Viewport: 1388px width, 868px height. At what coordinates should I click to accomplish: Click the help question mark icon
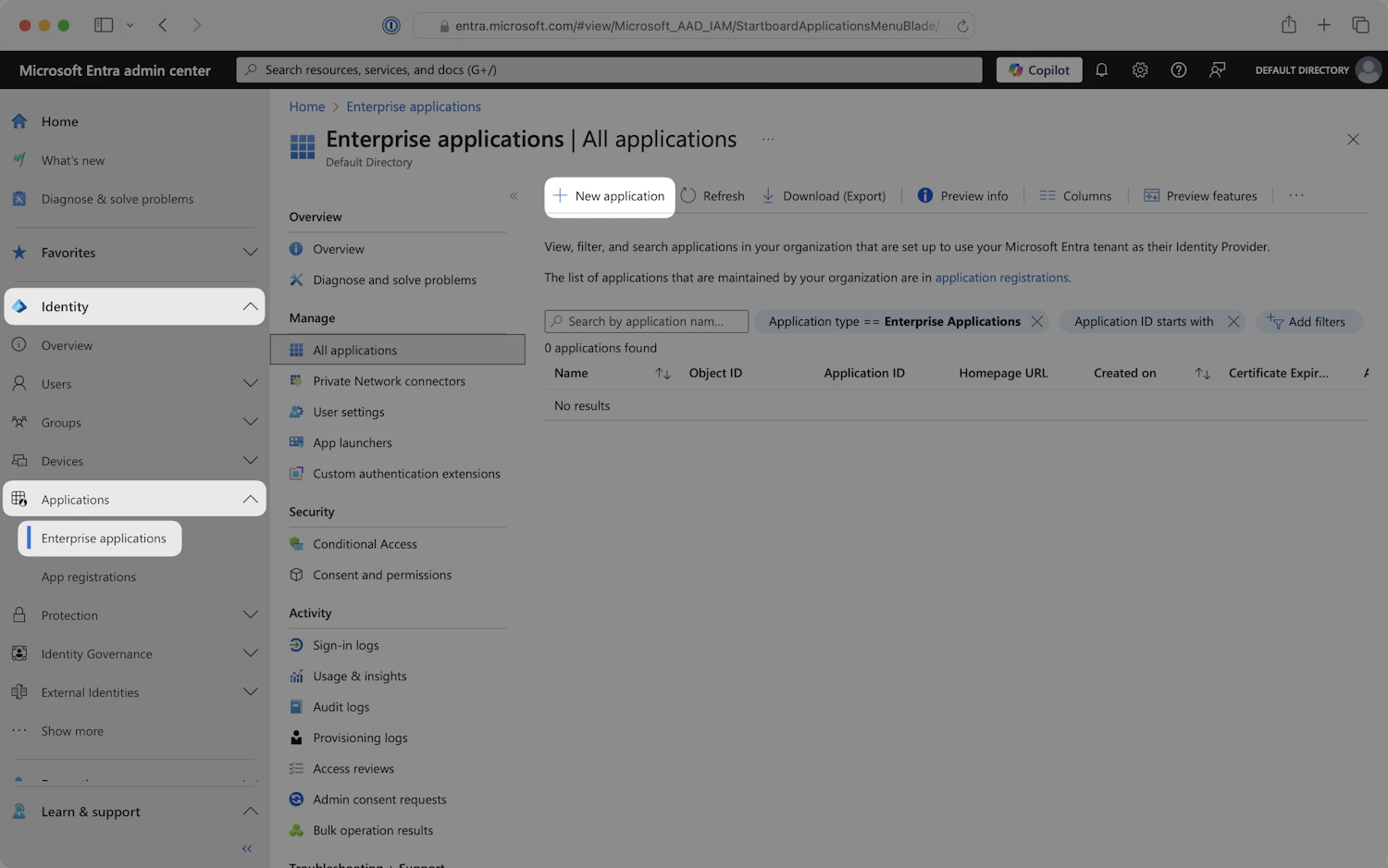[x=1179, y=70]
